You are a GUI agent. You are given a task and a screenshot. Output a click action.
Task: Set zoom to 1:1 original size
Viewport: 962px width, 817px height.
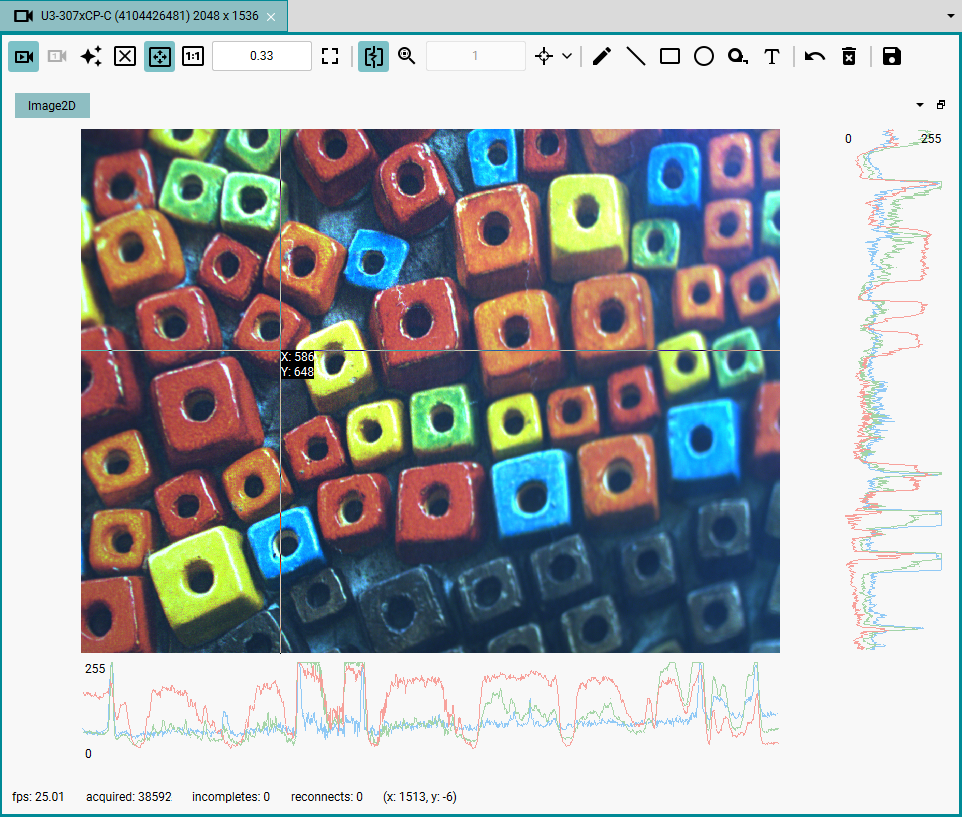coord(193,56)
